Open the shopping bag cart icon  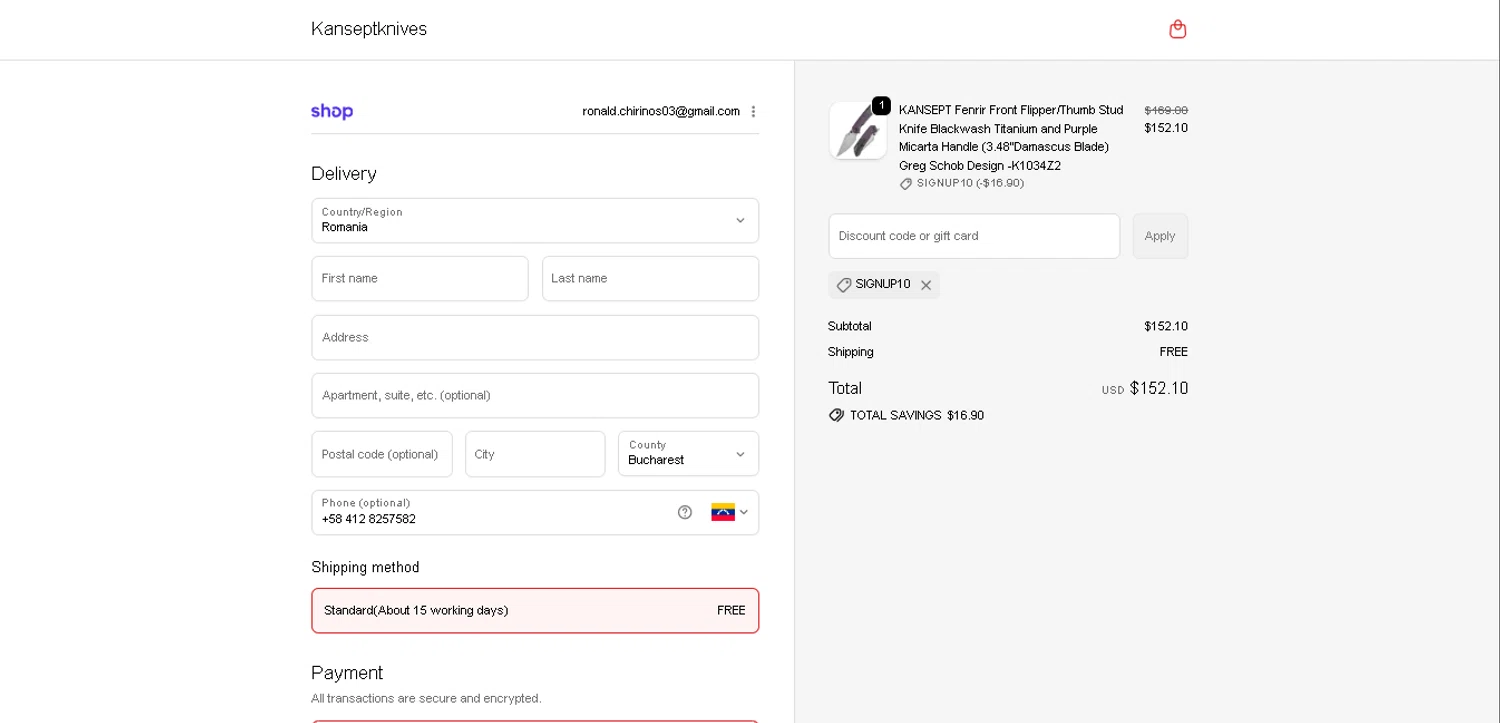(x=1178, y=29)
